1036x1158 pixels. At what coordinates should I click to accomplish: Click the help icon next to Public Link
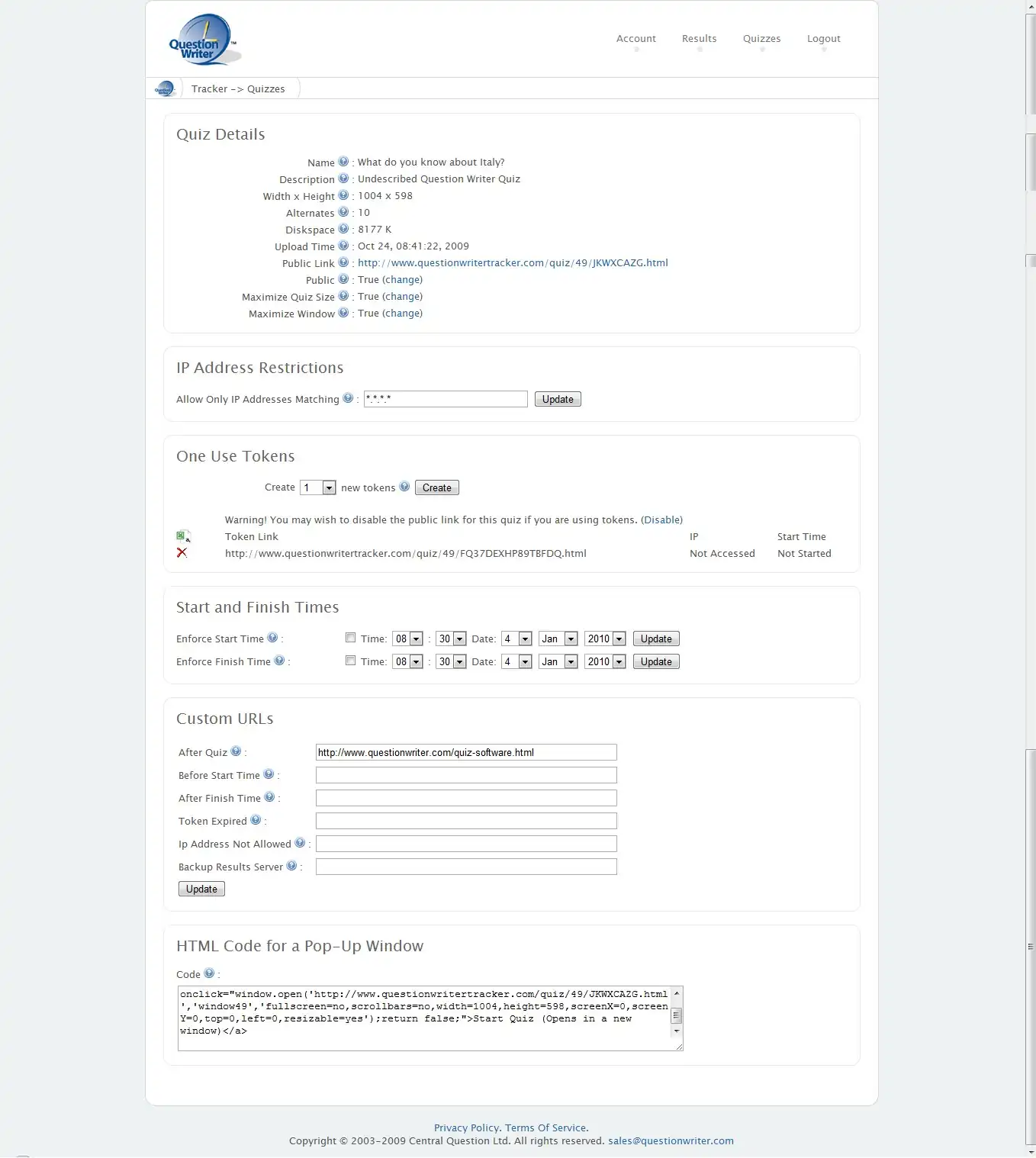pos(343,262)
